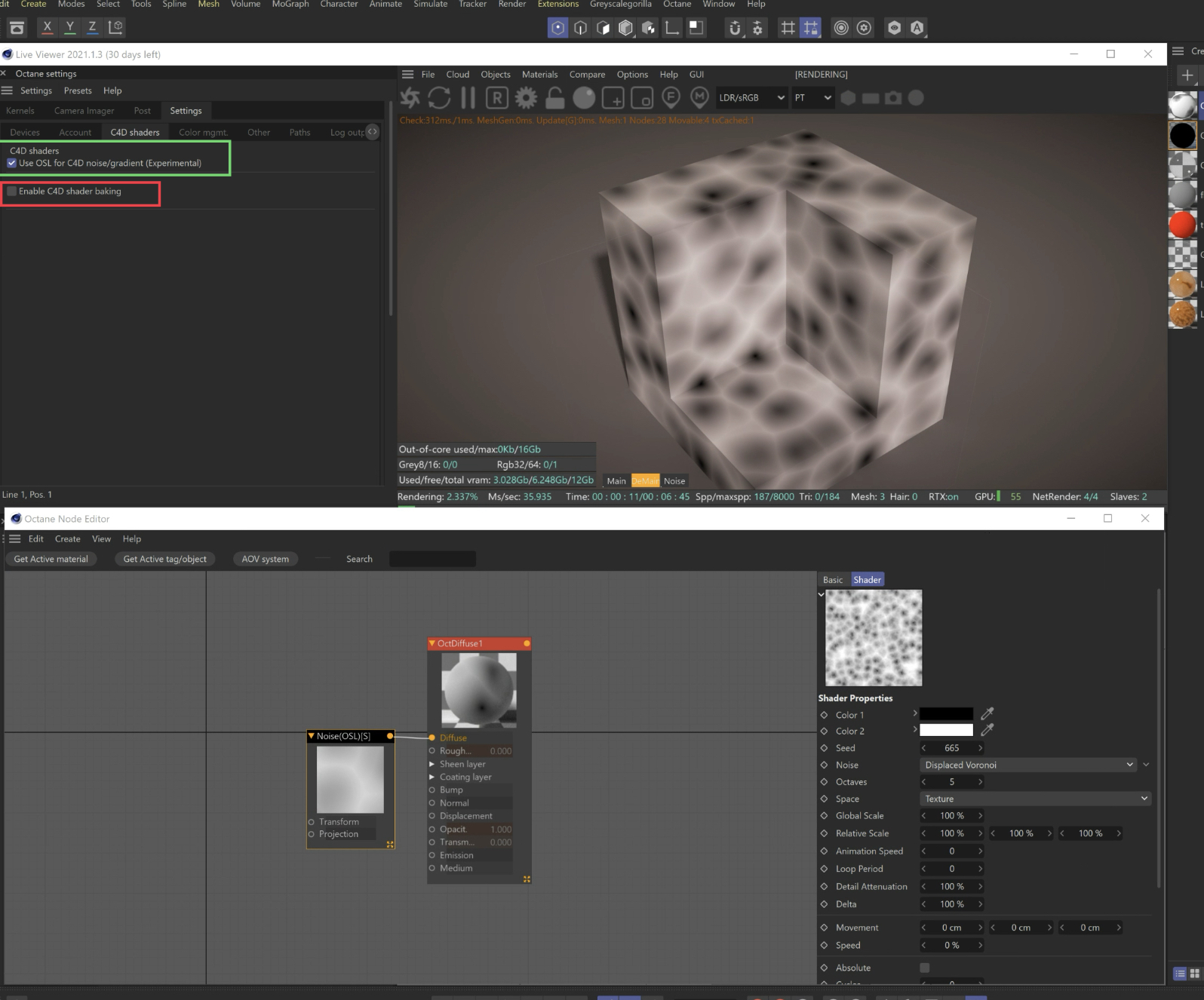
Task: Open the Presets menu in Octane settings
Action: point(78,90)
